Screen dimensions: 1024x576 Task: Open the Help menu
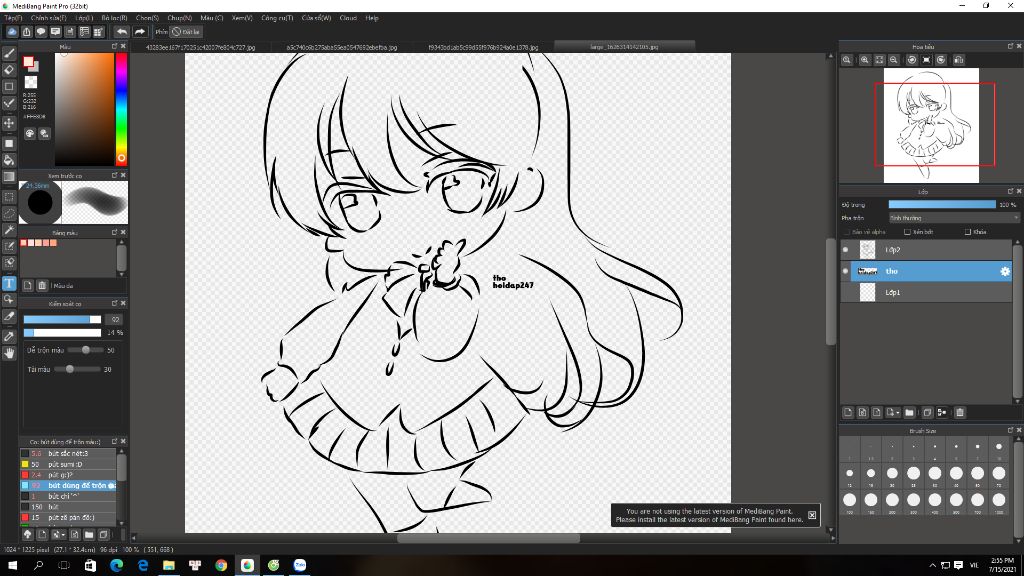click(x=372, y=18)
